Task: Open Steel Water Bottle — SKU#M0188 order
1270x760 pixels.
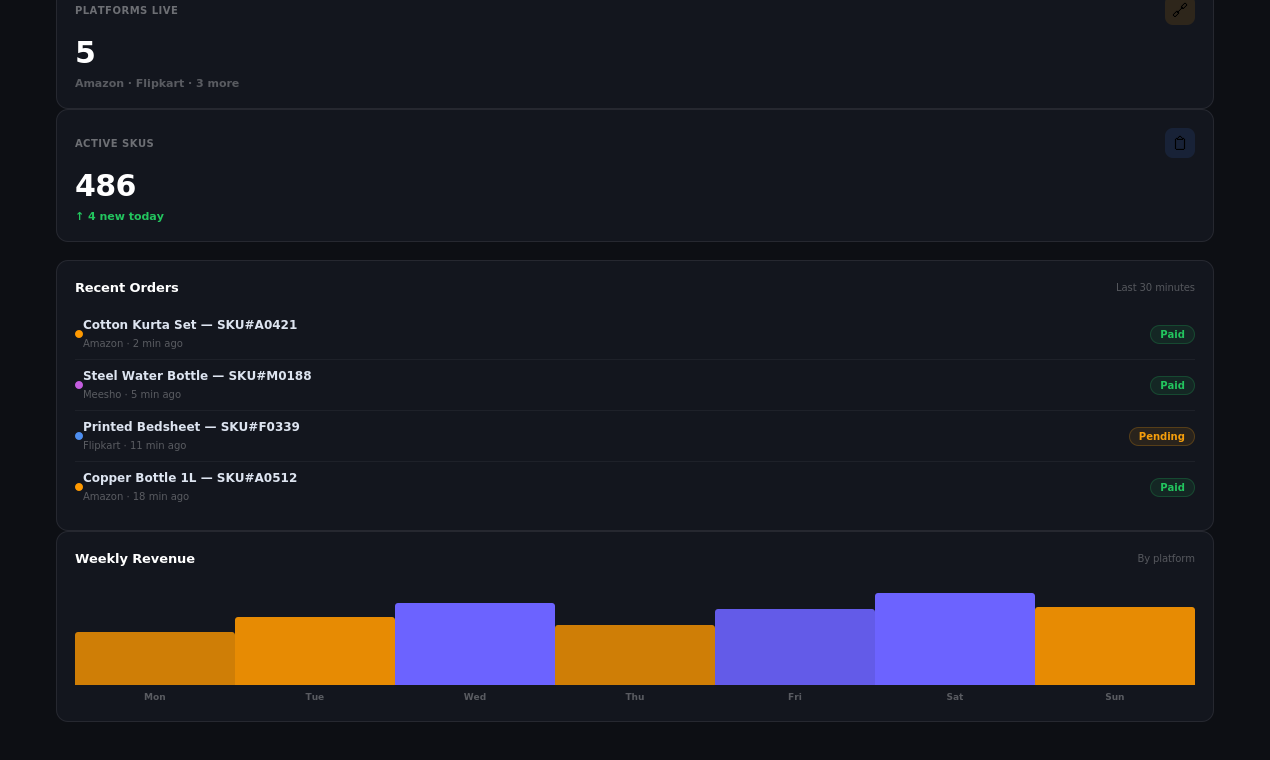Action: (635, 385)
